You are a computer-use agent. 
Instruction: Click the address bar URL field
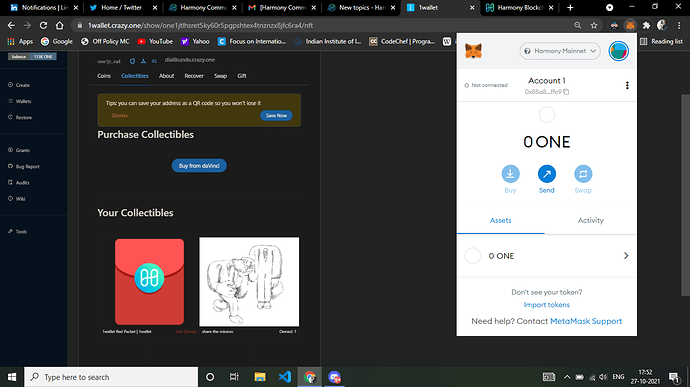[326, 26]
